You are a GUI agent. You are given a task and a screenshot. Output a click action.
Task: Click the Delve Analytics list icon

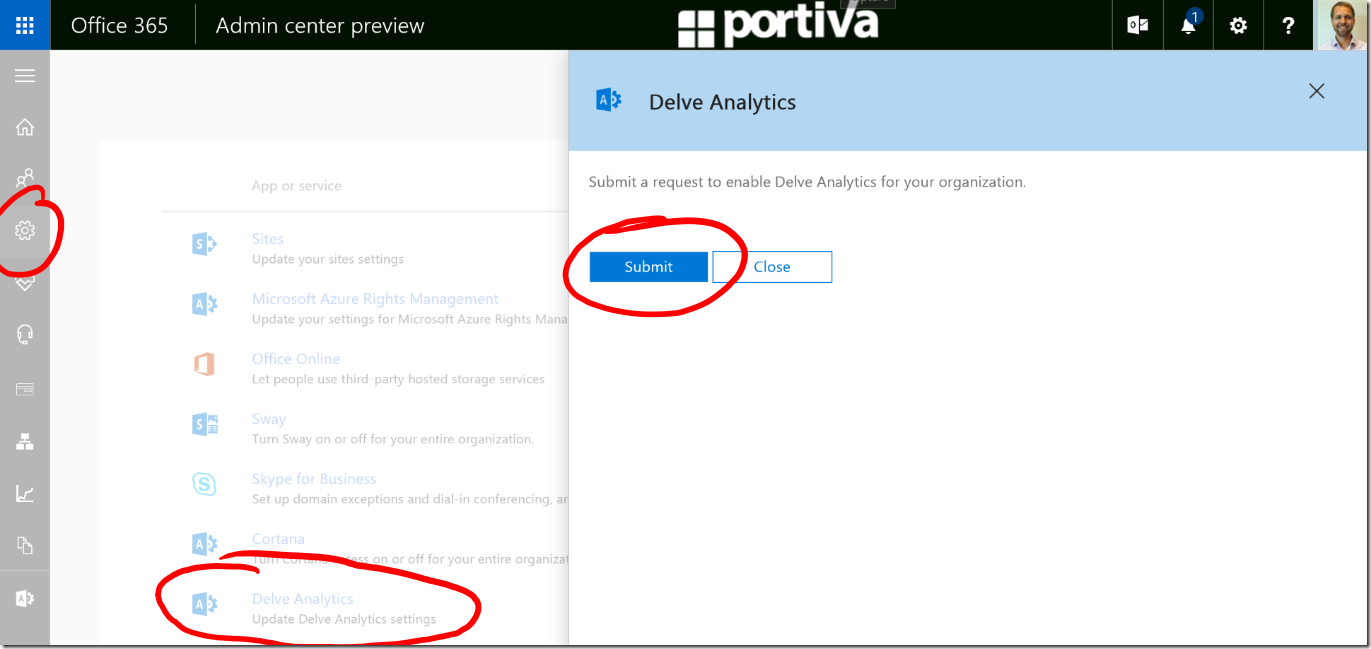coord(204,604)
